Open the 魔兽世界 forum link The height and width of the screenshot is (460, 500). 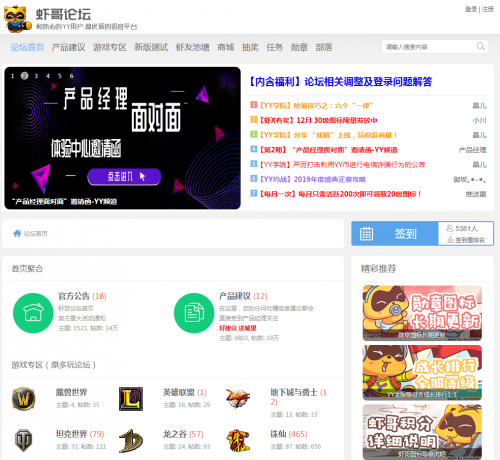pyautogui.click(x=72, y=392)
